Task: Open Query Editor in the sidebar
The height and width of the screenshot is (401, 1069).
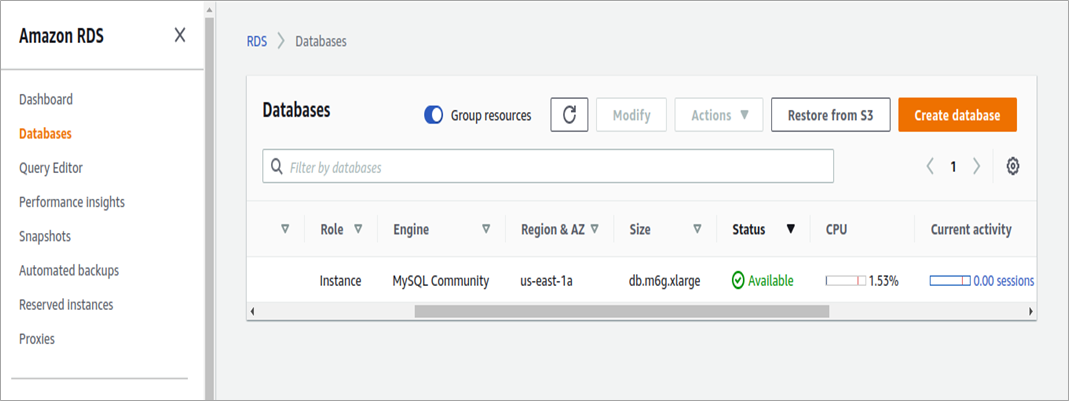Action: coord(51,168)
